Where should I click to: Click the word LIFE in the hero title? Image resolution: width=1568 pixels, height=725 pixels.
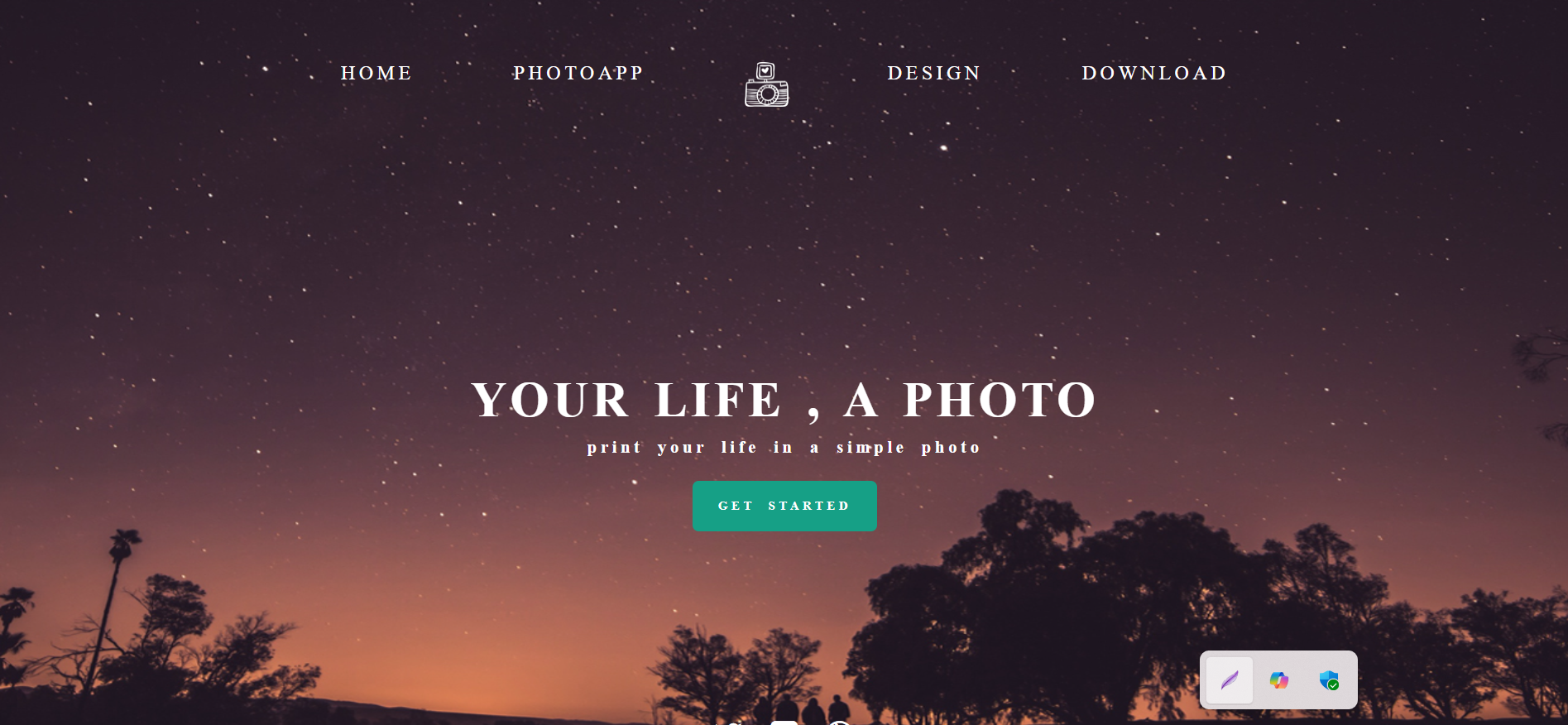tap(717, 401)
